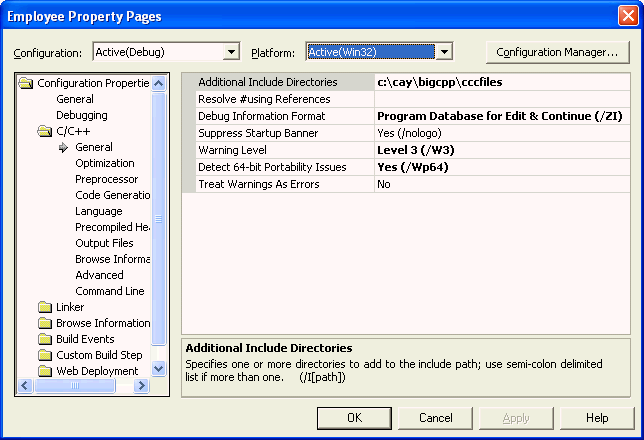Click the open C/C++ folder icon
This screenshot has width=644, height=440.
click(x=44, y=131)
